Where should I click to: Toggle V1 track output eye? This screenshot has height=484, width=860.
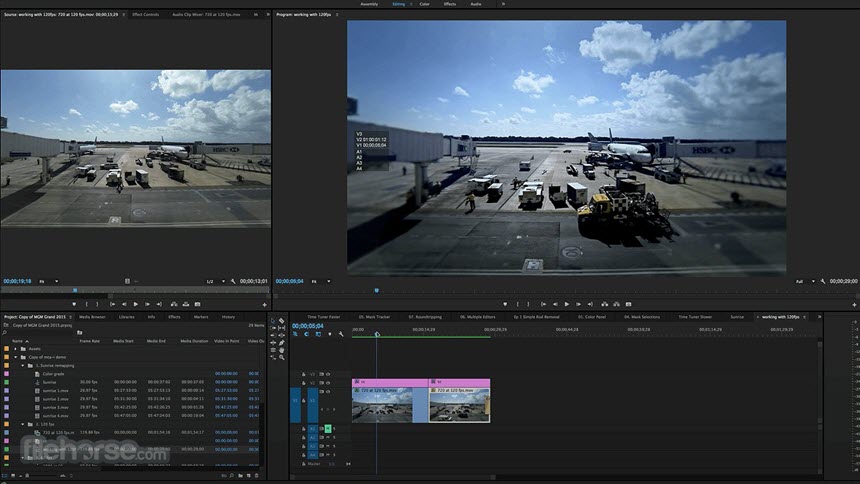[x=328, y=392]
